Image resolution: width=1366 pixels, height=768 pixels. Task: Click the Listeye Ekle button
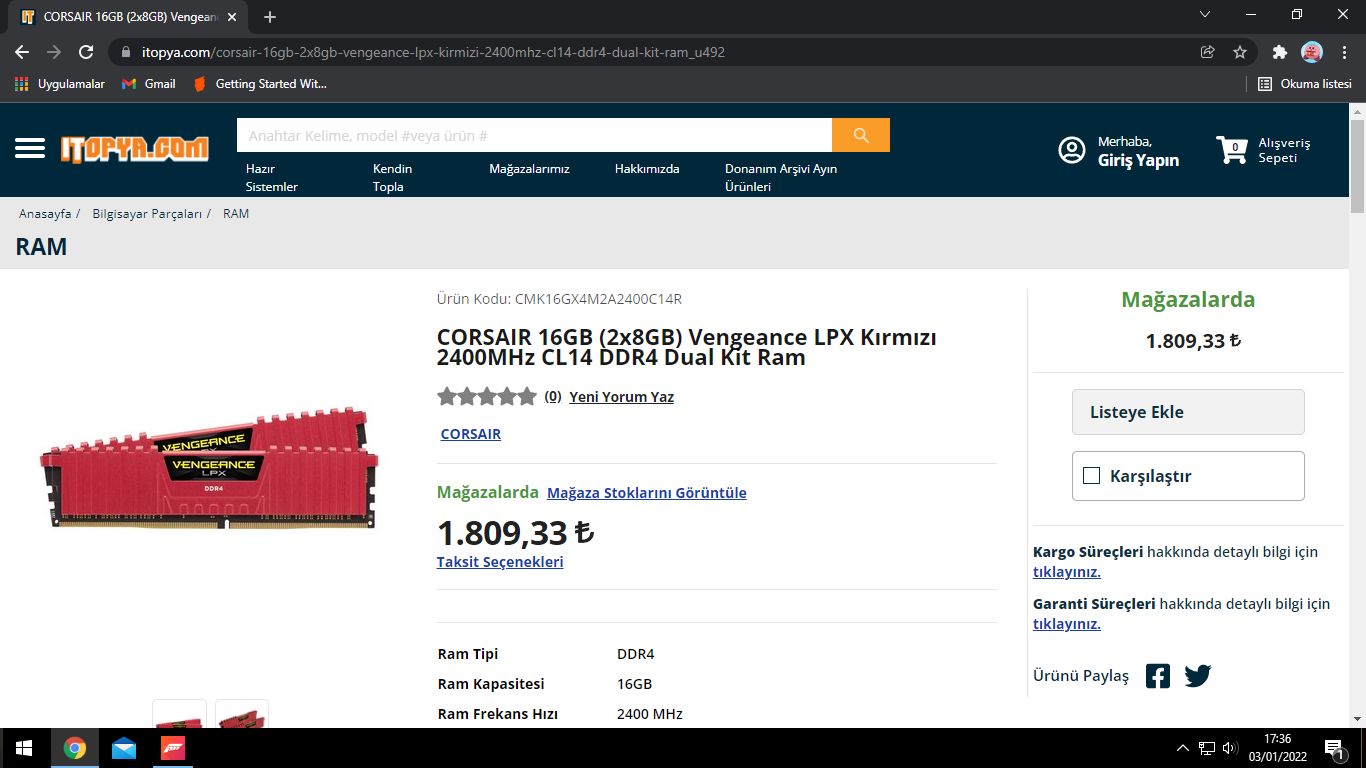point(1188,412)
